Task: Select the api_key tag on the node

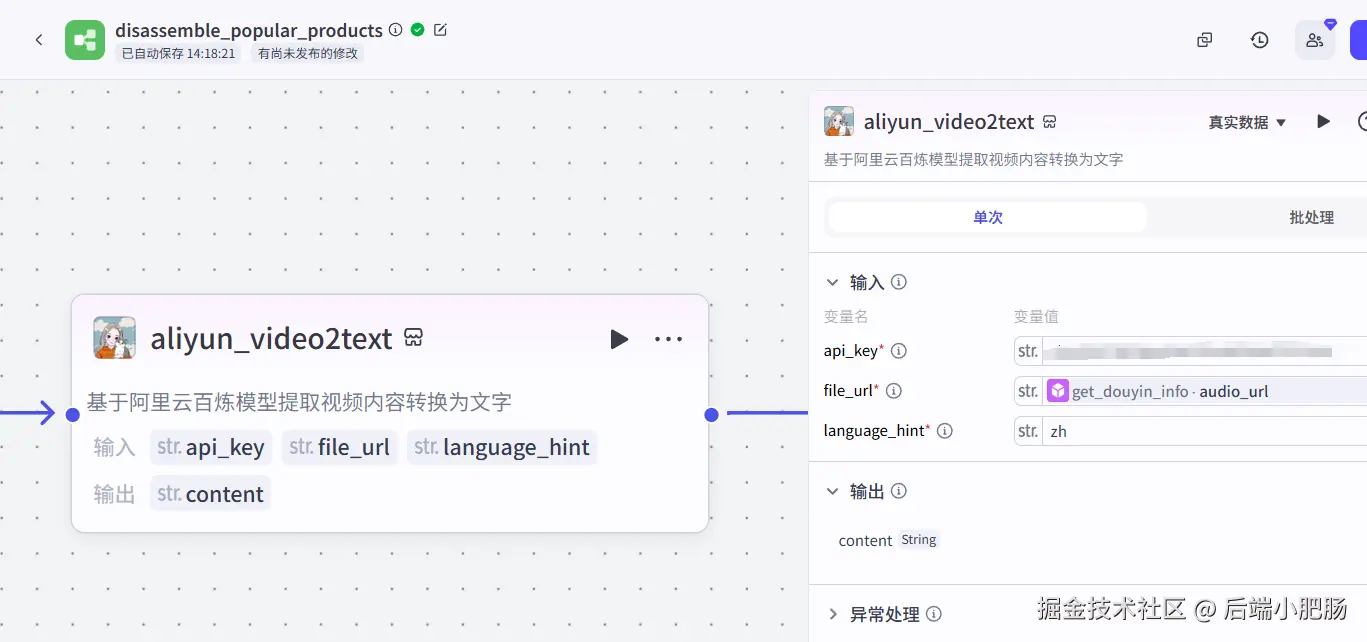Action: 211,447
